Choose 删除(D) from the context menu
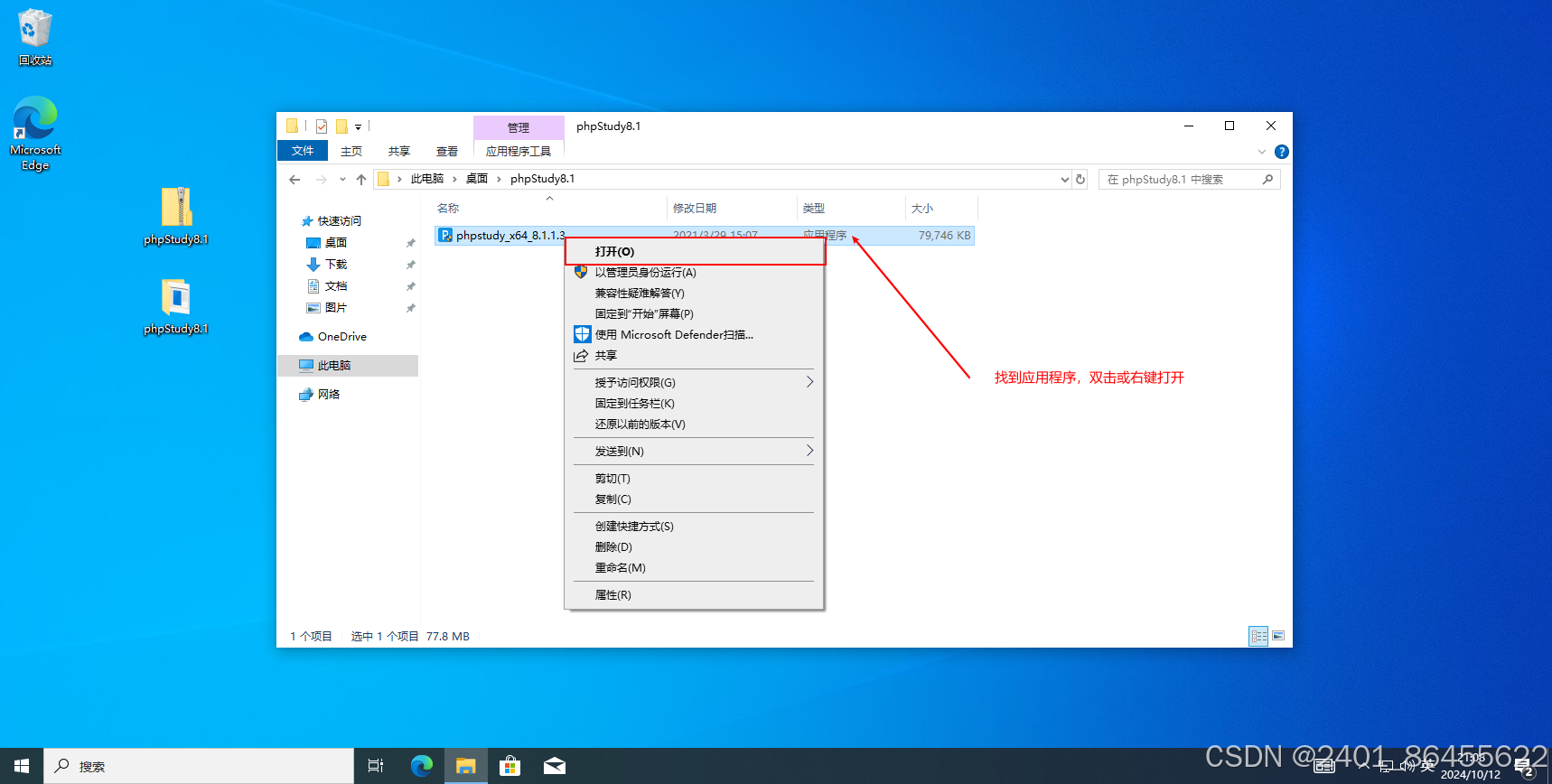 [x=695, y=547]
